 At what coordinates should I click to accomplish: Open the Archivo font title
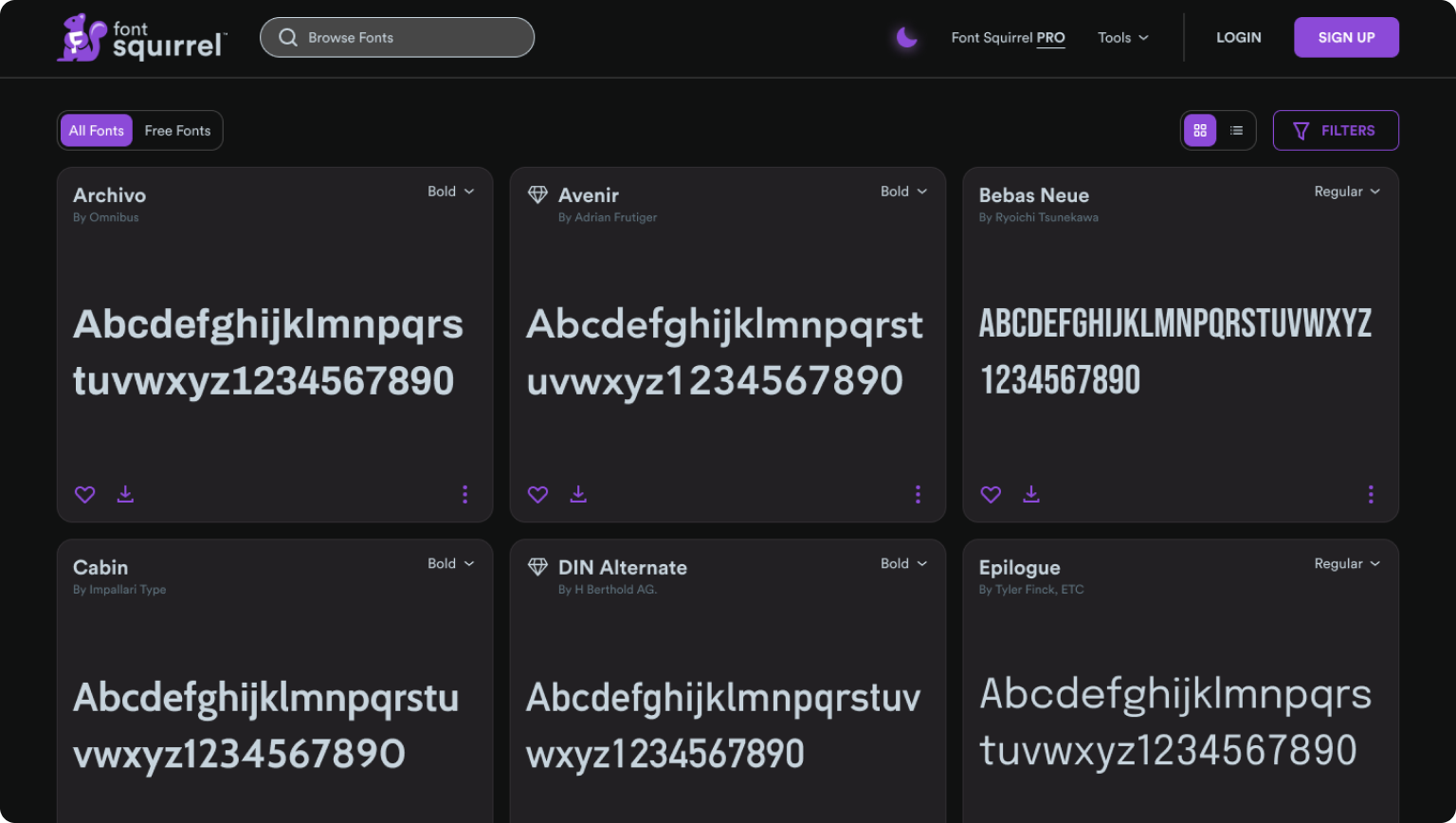coord(110,195)
